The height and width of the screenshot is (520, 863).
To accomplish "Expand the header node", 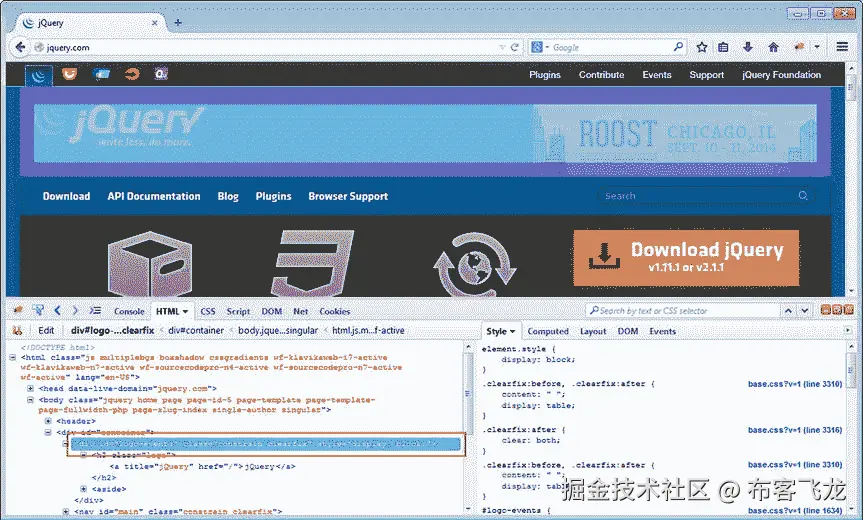I will (x=48, y=421).
